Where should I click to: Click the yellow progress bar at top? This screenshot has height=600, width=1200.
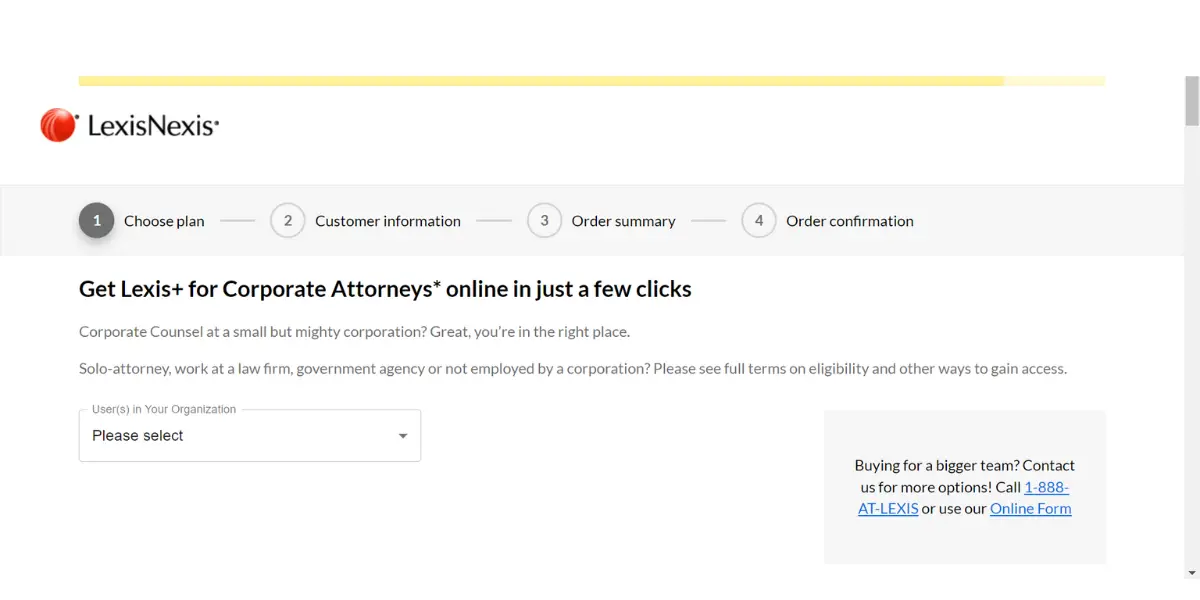pyautogui.click(x=592, y=81)
